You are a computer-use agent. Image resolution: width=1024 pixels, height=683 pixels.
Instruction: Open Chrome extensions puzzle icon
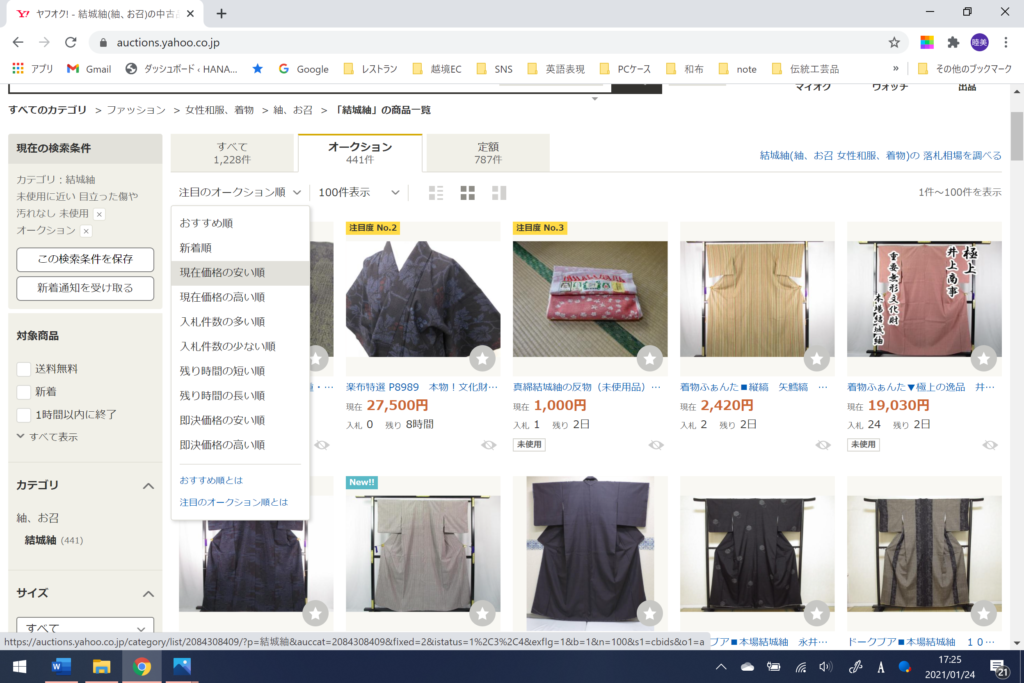953,42
